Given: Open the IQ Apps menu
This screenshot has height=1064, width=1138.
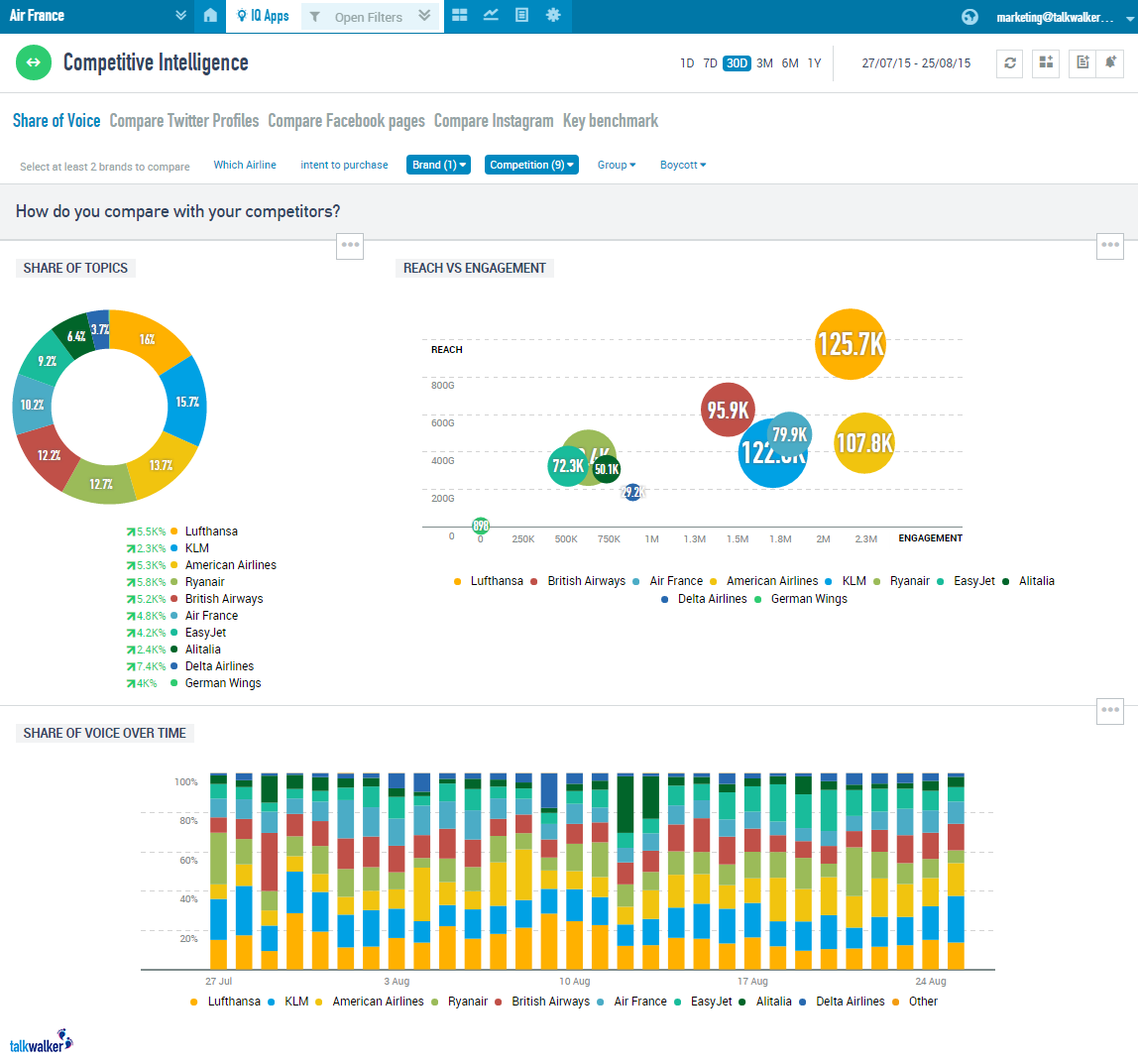Looking at the screenshot, I should [263, 16].
